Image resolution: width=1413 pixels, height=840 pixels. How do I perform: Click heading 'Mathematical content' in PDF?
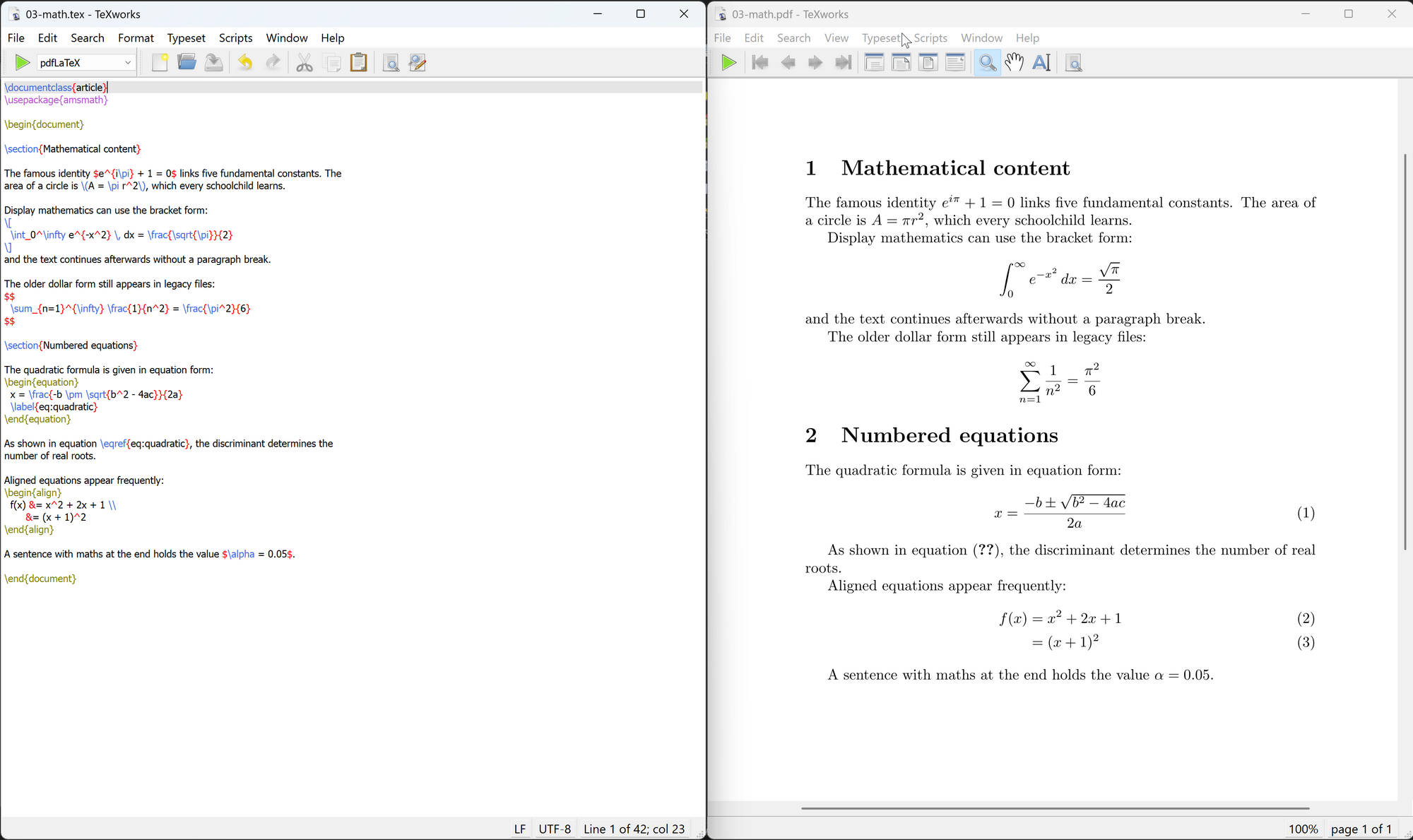point(955,168)
